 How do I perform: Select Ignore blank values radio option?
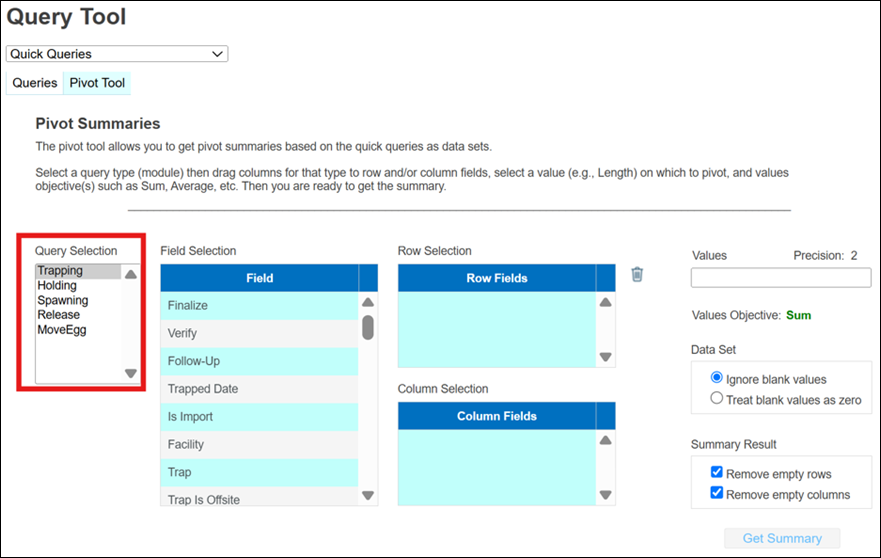(716, 379)
